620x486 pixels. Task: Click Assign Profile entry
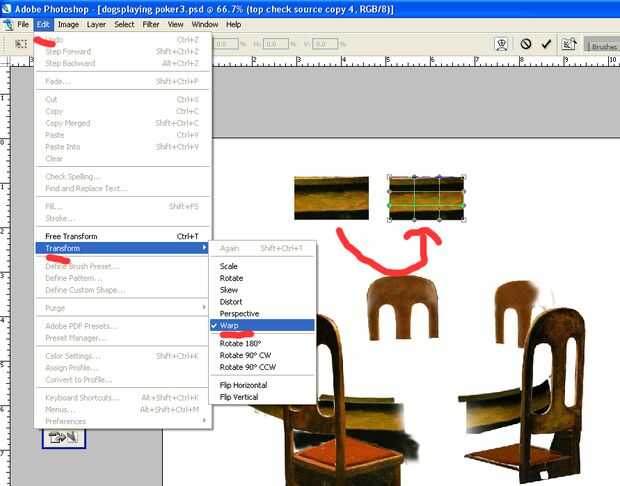tap(122, 368)
